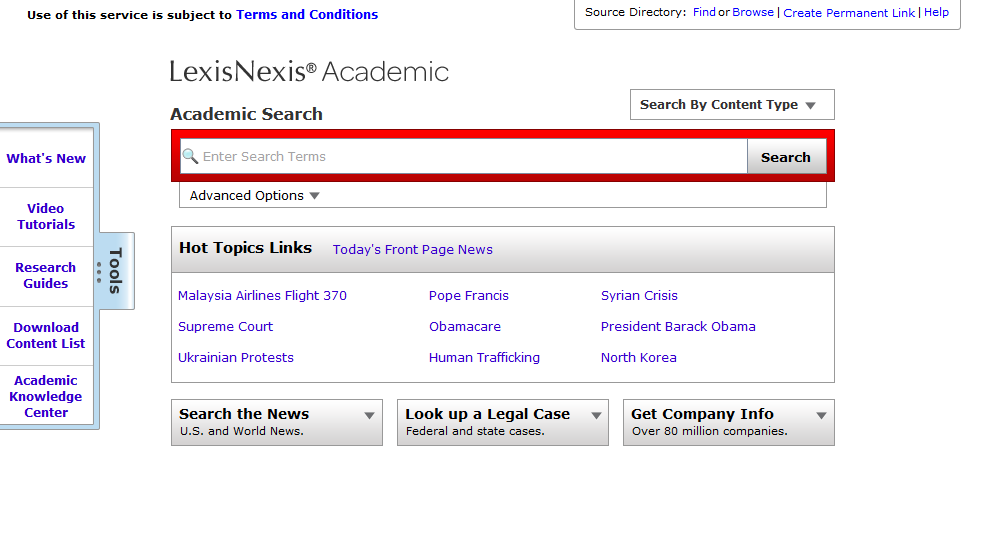
Task: Open the Help link
Action: (936, 13)
